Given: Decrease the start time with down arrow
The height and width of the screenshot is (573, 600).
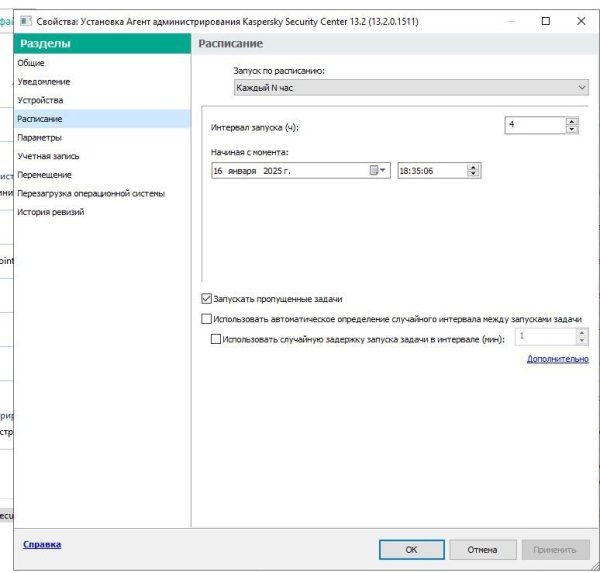Looking at the screenshot, I should coord(473,174).
